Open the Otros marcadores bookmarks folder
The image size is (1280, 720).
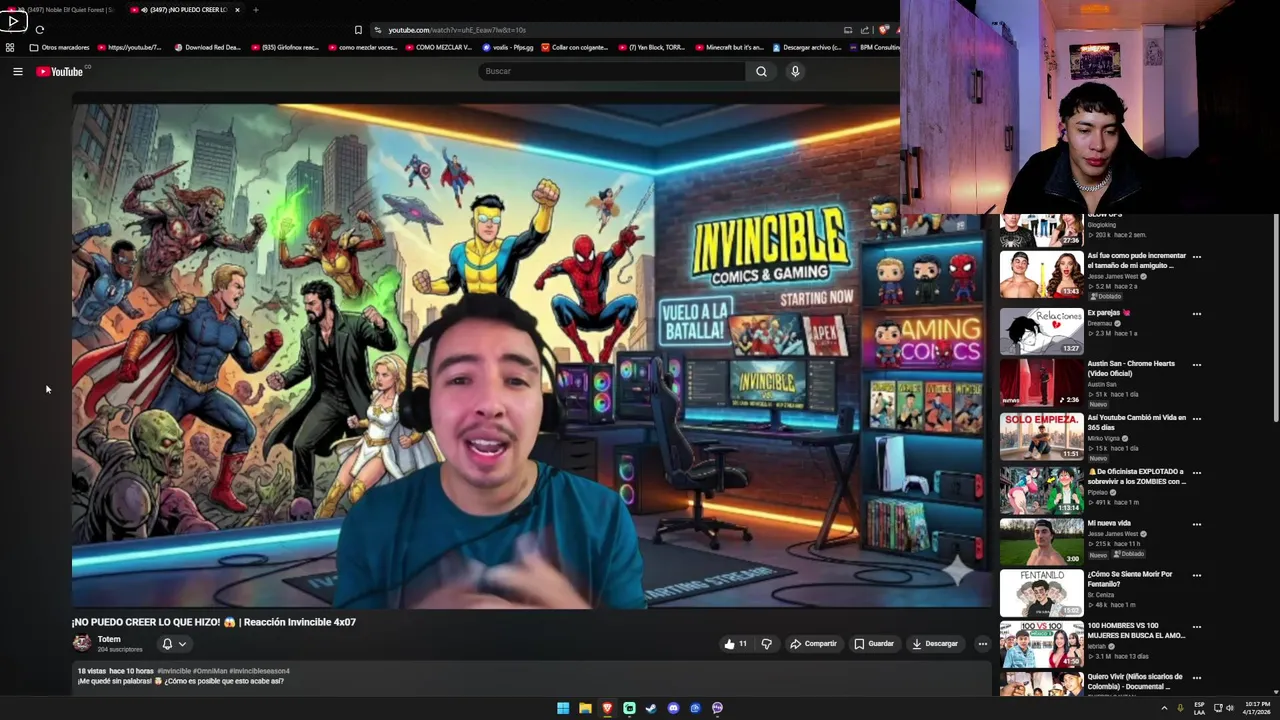pos(60,47)
